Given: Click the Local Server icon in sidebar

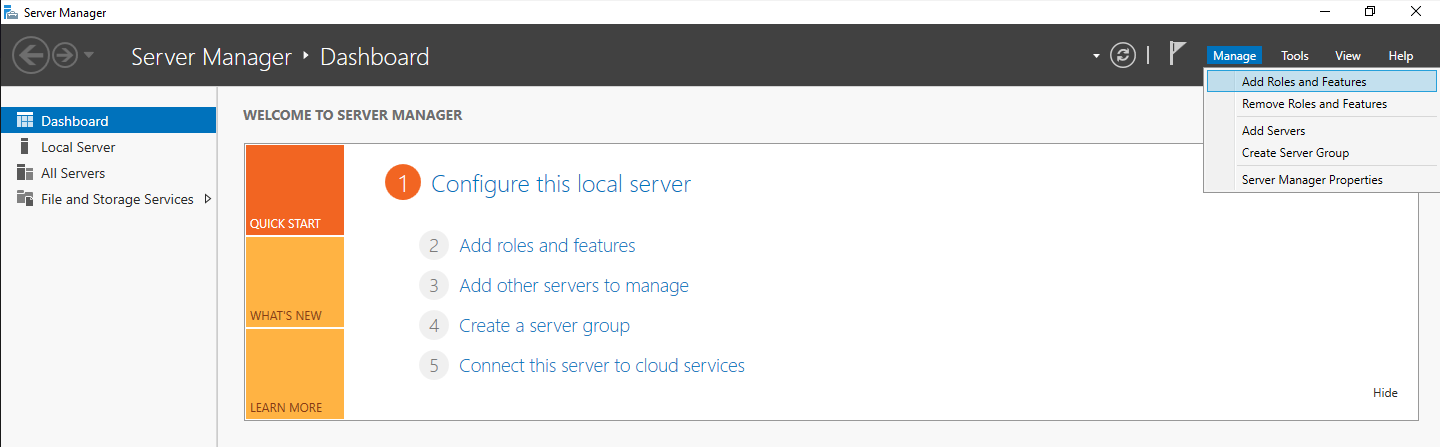Looking at the screenshot, I should 25,147.
